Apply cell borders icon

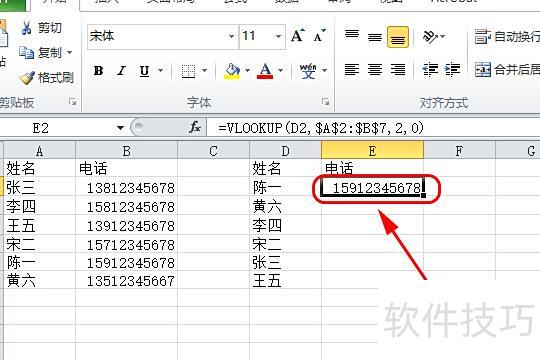coord(188,71)
